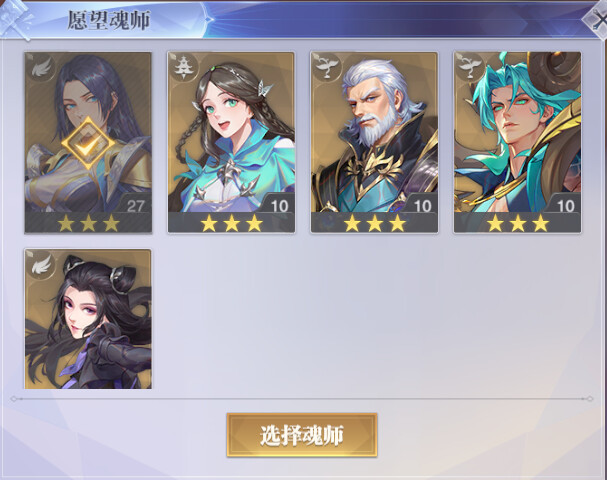Viewport: 607px width, 480px height.
Task: Select the teal-haired horned hero card
Action: point(518,142)
